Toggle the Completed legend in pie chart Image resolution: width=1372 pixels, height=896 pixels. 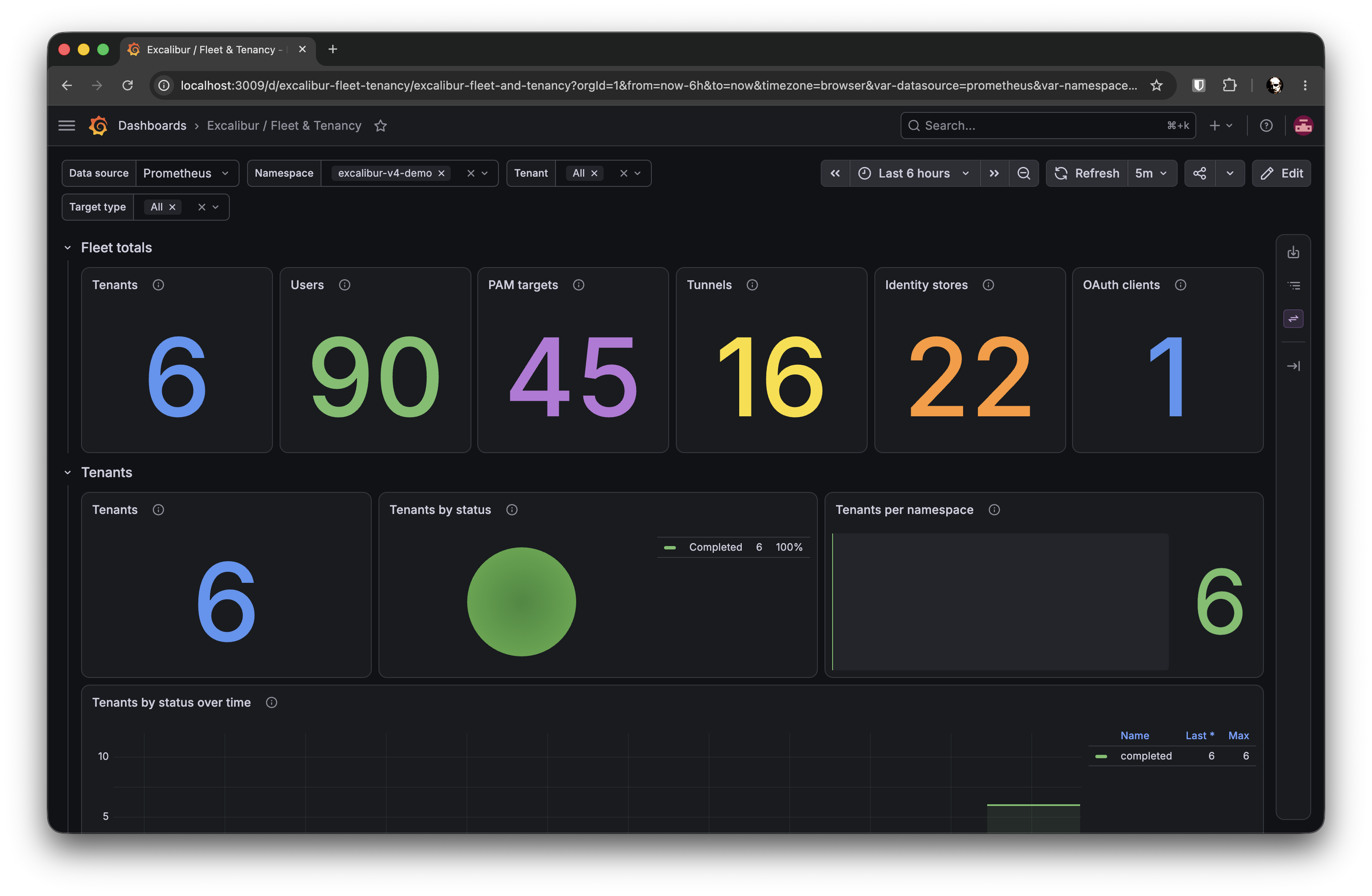[x=716, y=547]
